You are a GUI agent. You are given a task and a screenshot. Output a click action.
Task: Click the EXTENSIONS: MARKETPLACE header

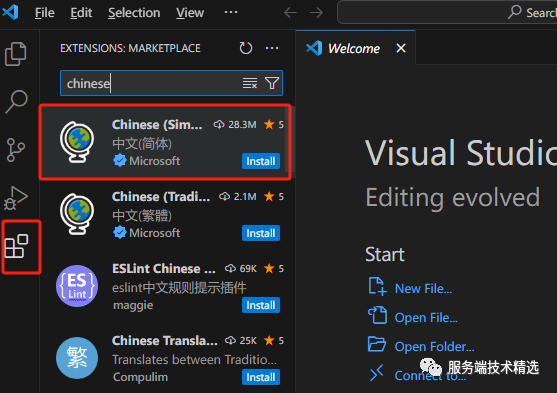click(130, 48)
